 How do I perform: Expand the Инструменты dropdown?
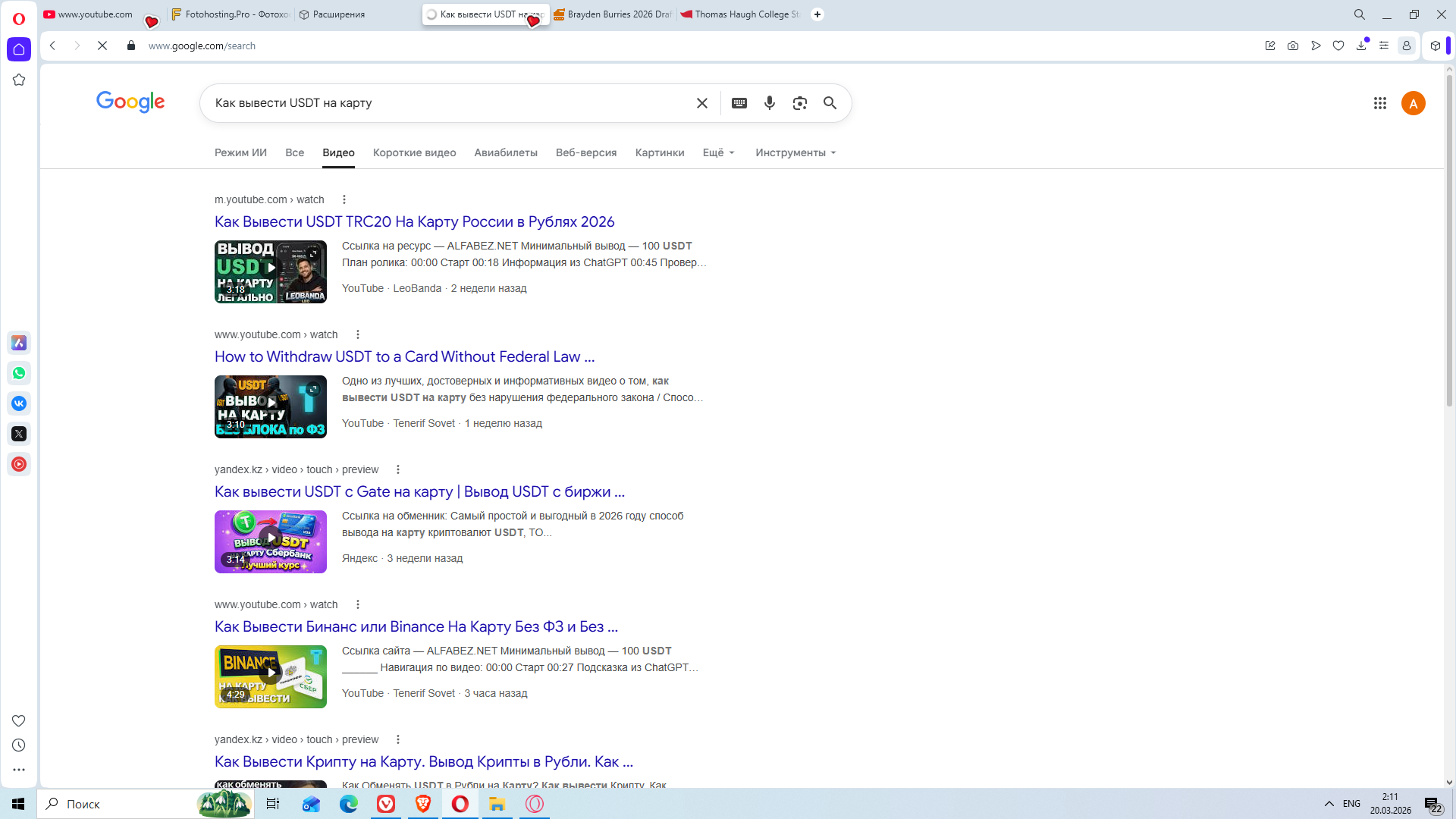tap(795, 152)
